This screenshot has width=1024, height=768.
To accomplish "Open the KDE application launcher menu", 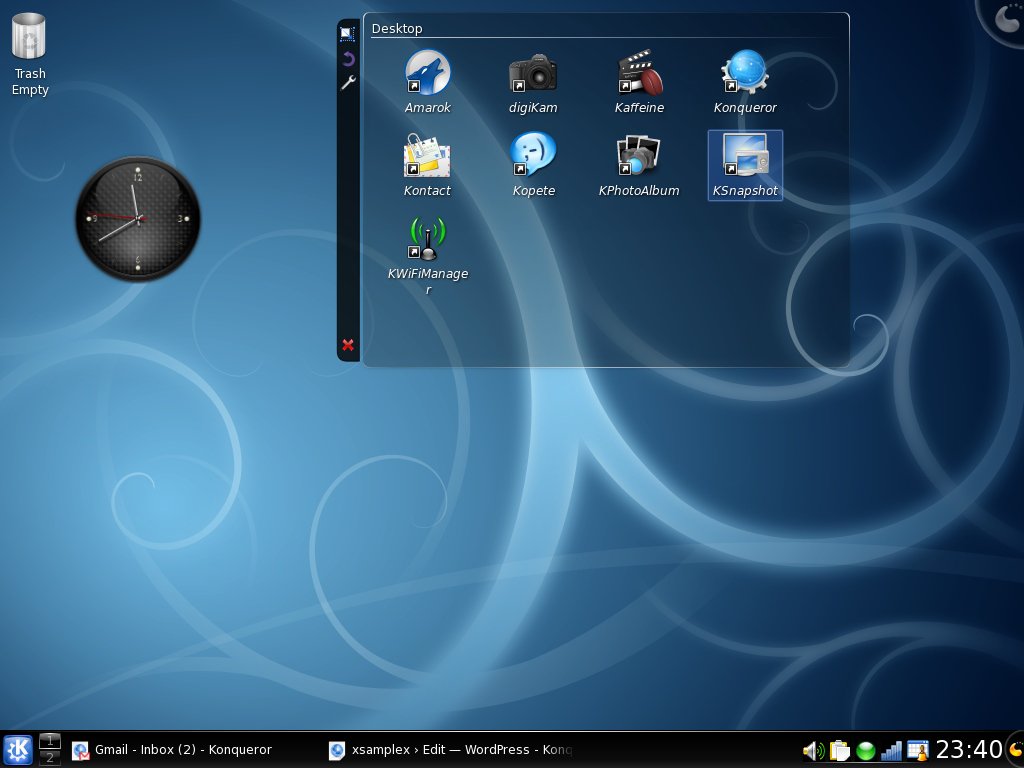I will (18, 750).
